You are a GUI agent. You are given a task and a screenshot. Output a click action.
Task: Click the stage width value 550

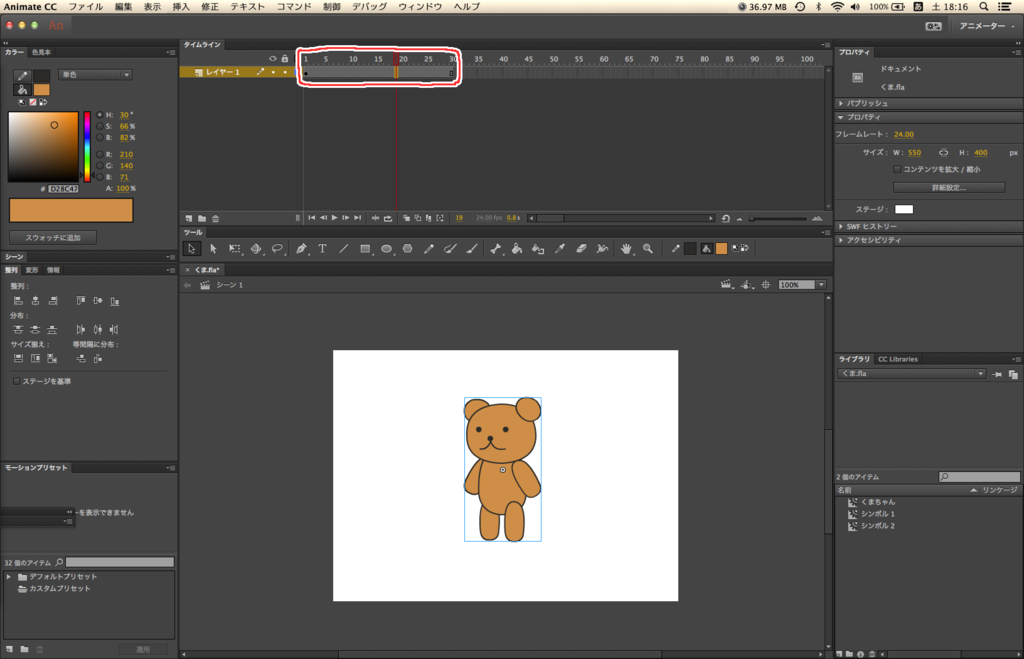coord(914,153)
